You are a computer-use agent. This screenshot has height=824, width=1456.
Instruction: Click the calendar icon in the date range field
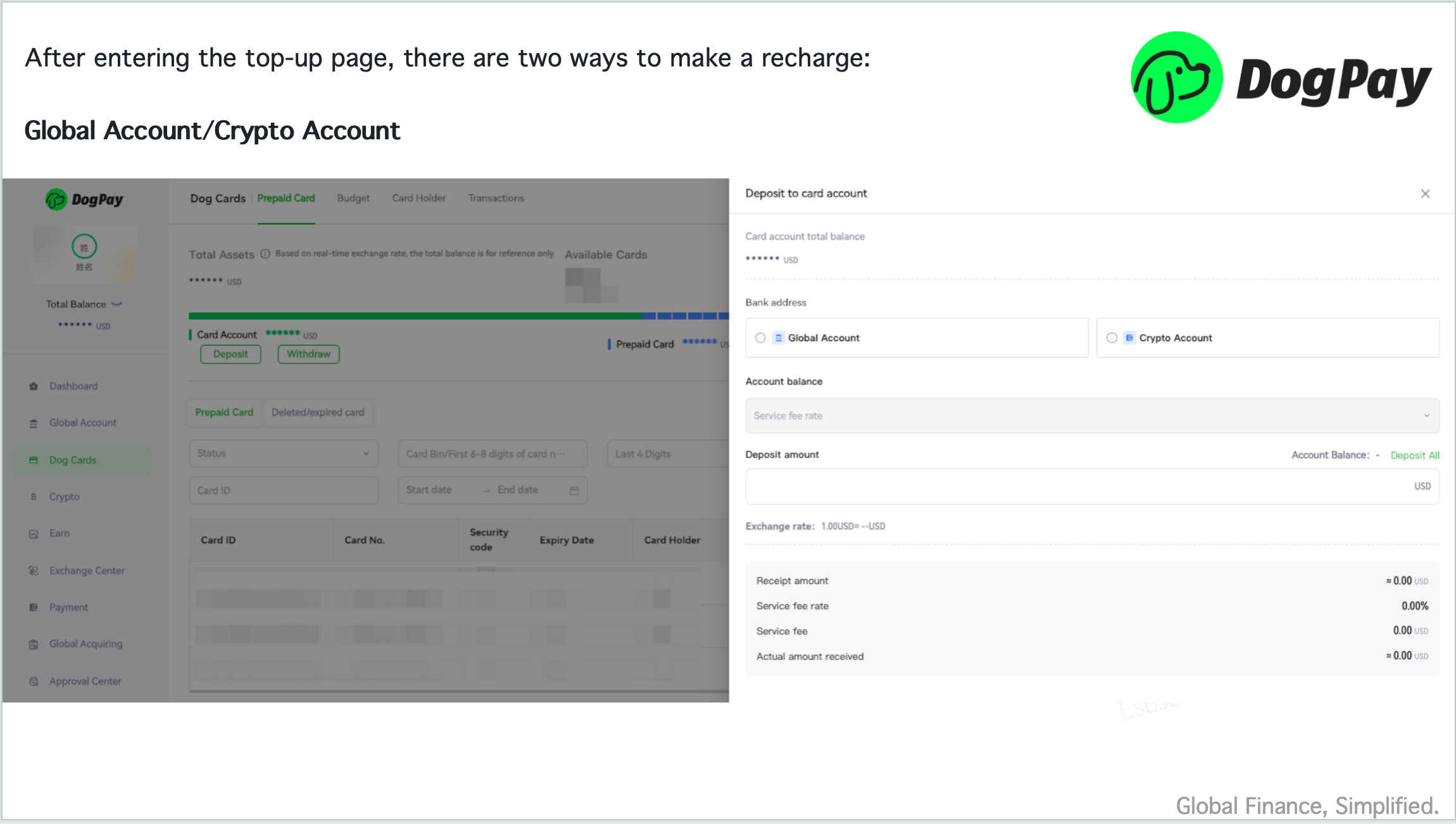[574, 490]
